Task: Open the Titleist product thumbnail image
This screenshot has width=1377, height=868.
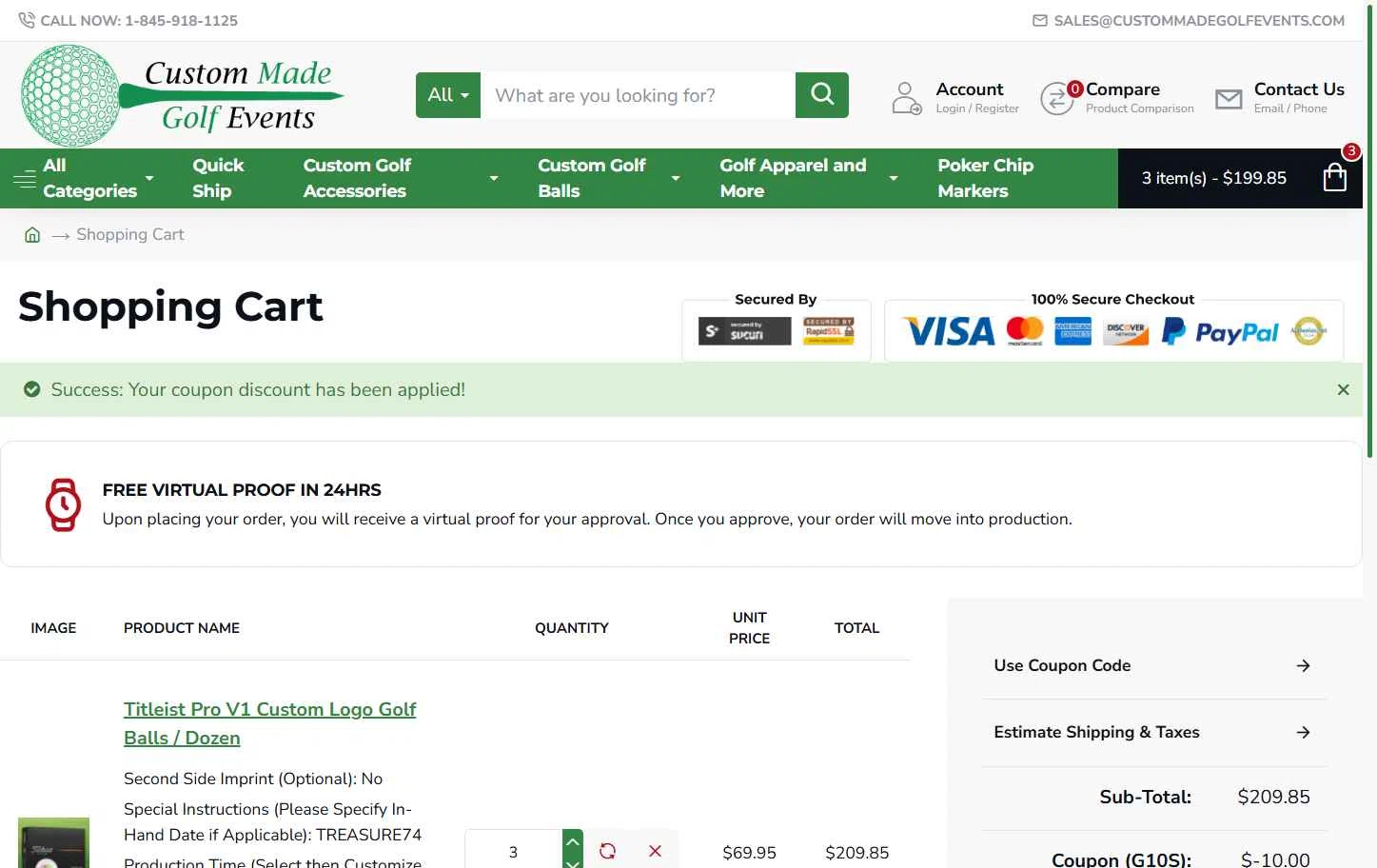Action: coord(53,842)
